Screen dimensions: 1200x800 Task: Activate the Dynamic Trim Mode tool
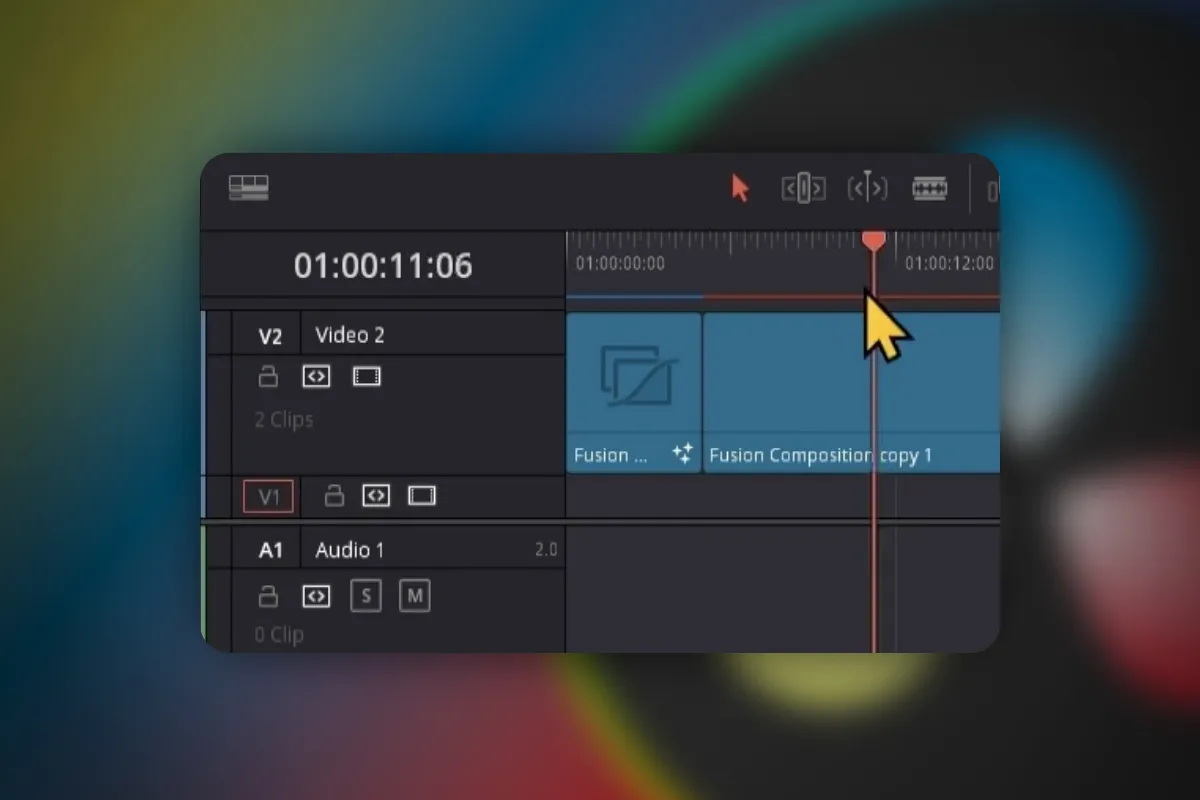[x=867, y=188]
